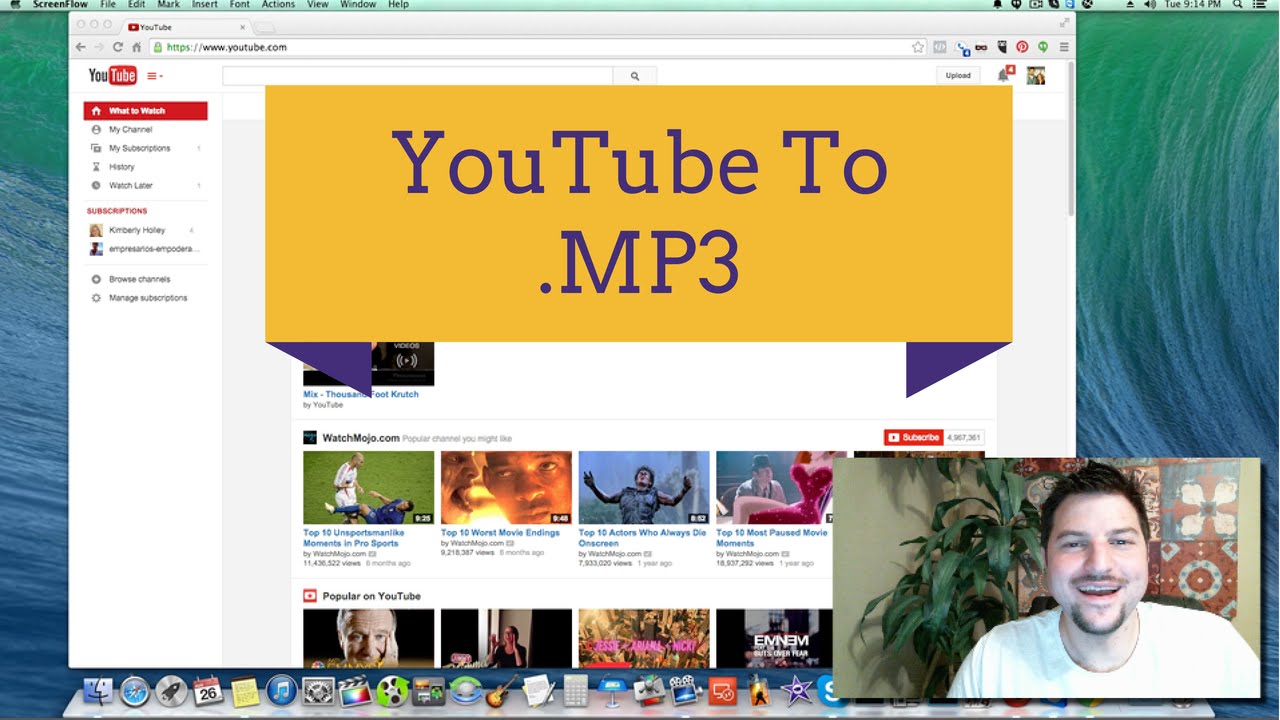1280x720 pixels.
Task: Bookmark page with the star icon
Action: click(x=918, y=47)
